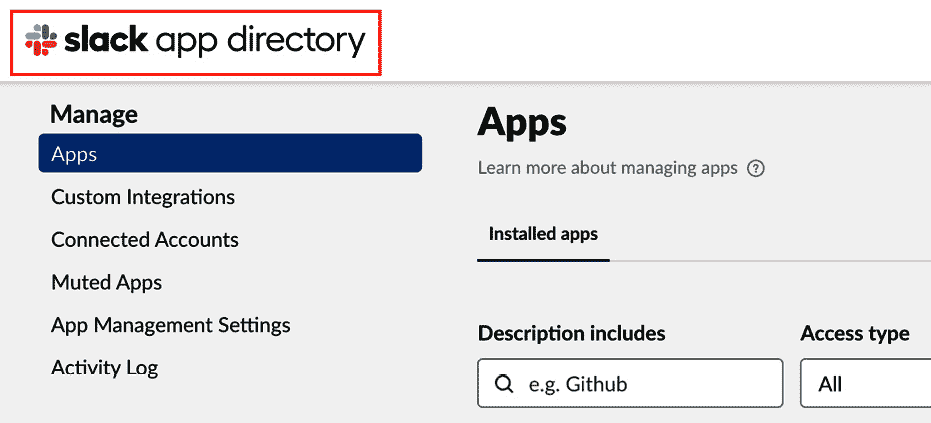This screenshot has height=423, width=931.
Task: Click the Slack app directory logo
Action: tap(195, 42)
